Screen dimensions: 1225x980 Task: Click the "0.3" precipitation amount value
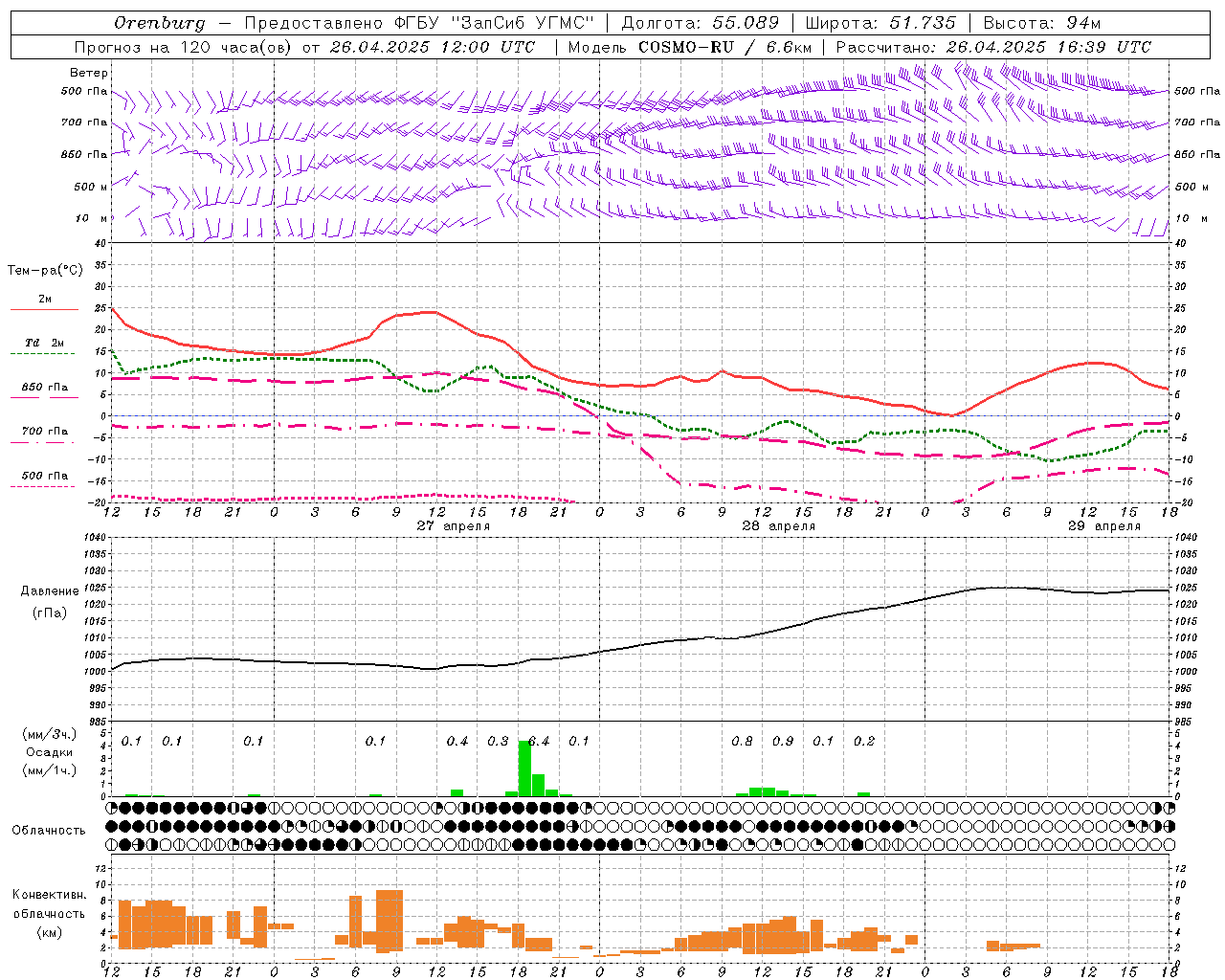click(x=498, y=741)
